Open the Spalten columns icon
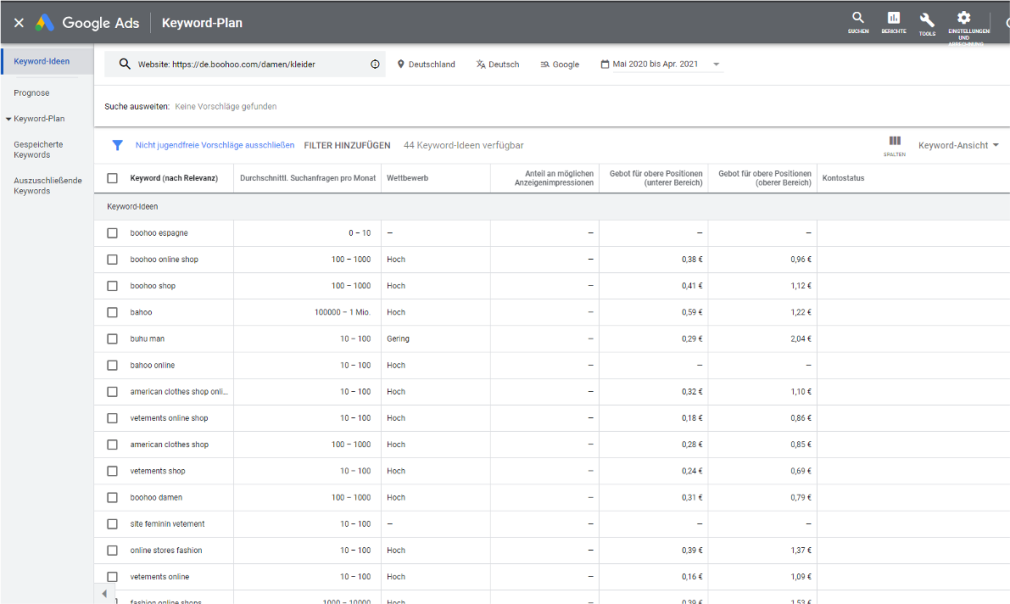 click(895, 141)
